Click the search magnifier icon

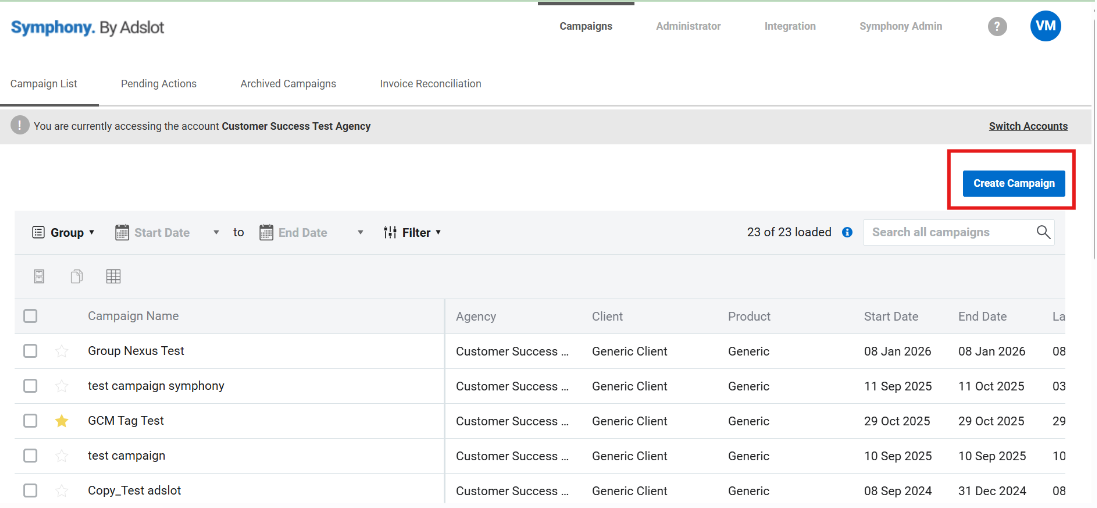[1043, 232]
